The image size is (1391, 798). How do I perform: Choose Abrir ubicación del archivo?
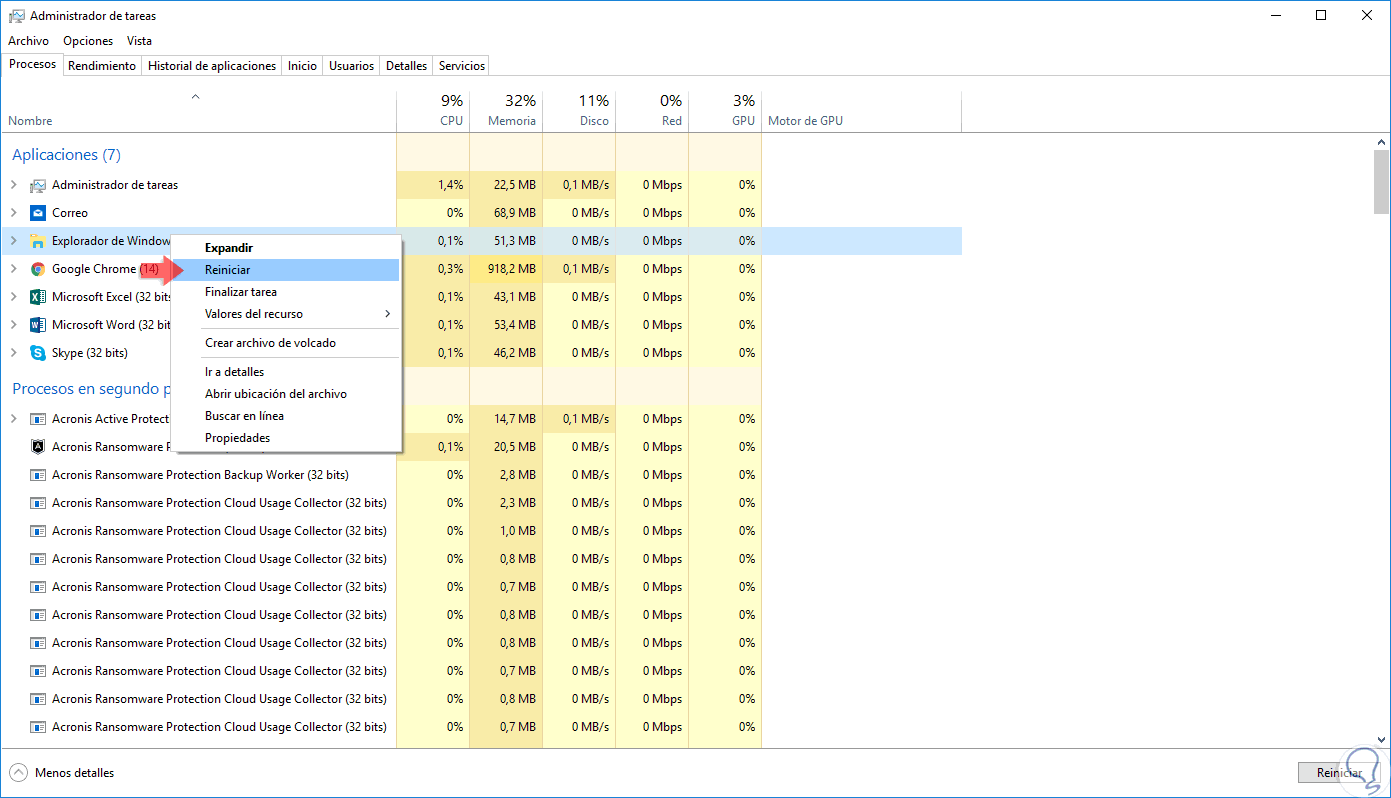pos(286,394)
